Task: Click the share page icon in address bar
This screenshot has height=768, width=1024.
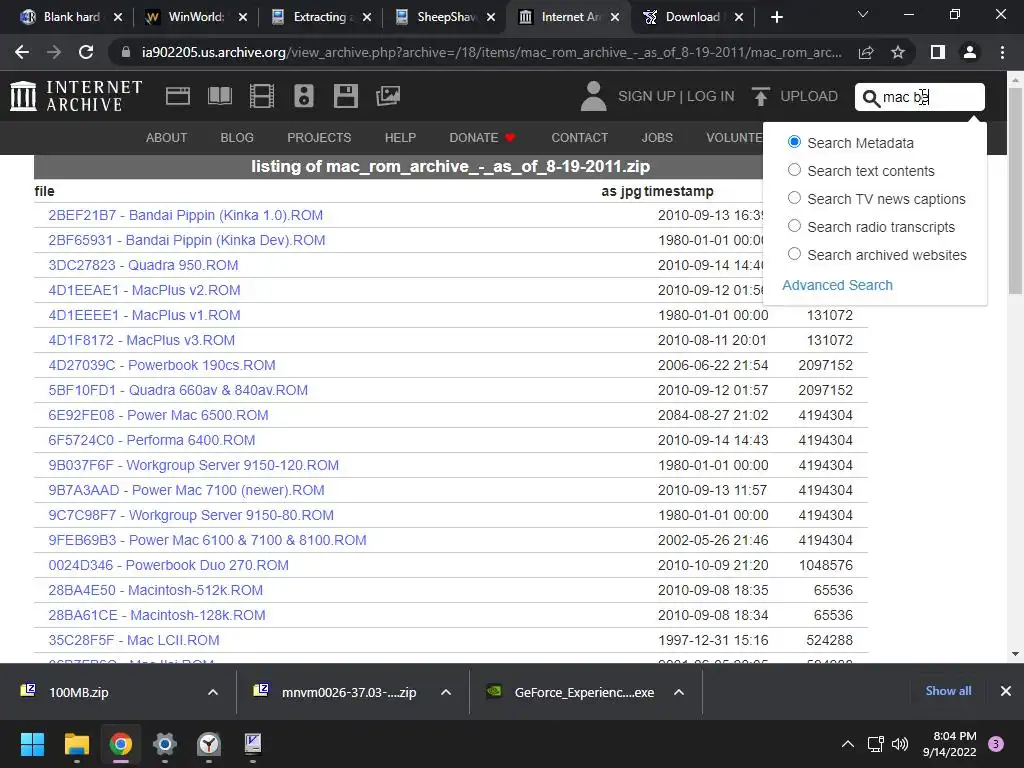Action: pos(866,52)
